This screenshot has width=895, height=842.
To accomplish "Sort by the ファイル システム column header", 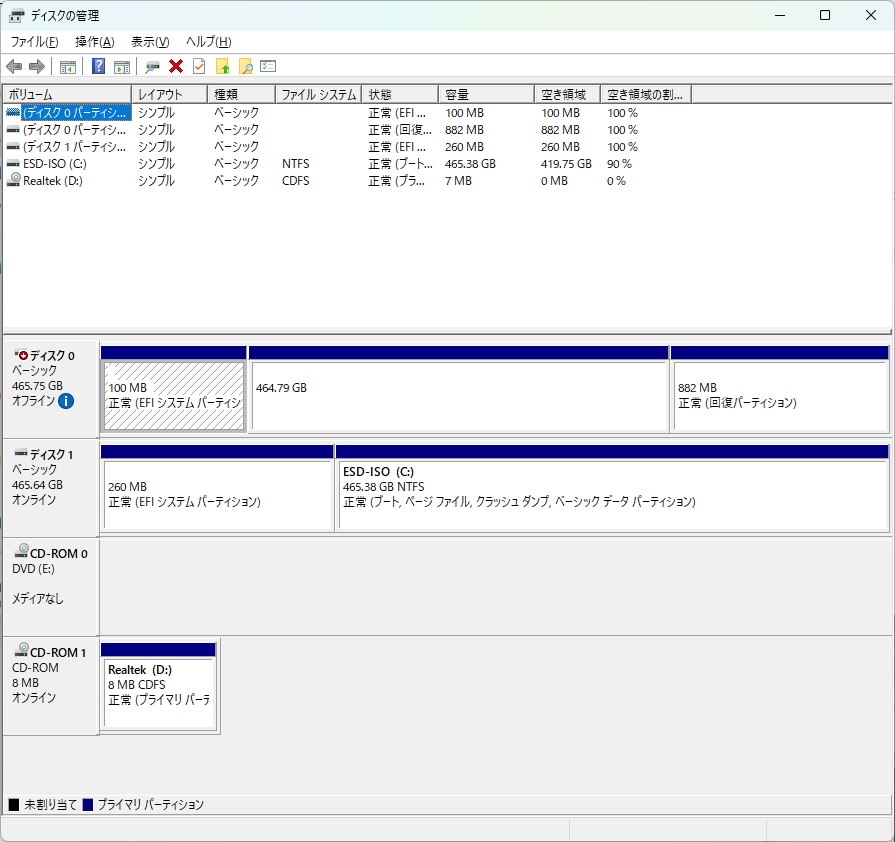I will 318,94.
